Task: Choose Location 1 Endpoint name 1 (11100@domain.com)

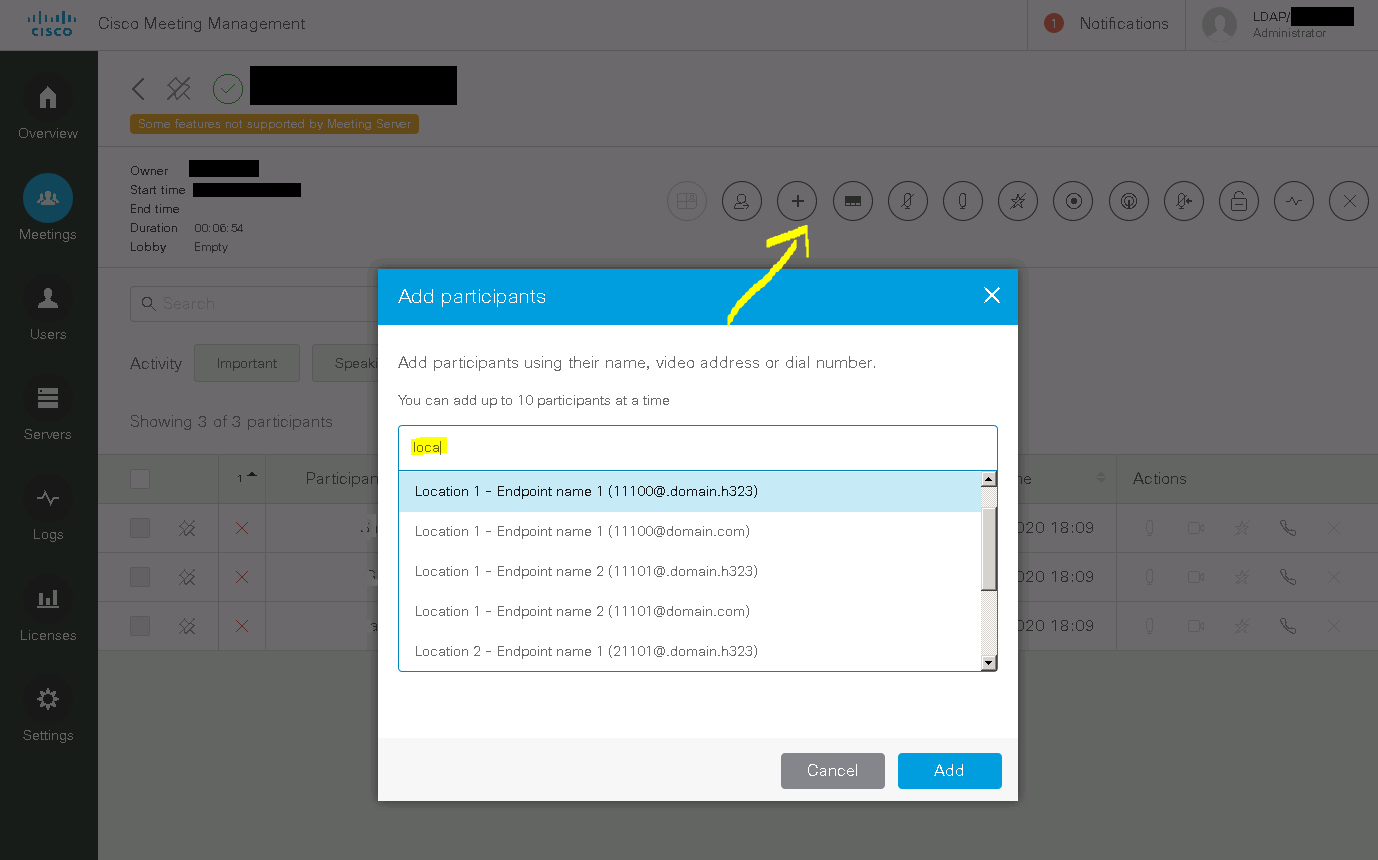Action: tap(690, 531)
